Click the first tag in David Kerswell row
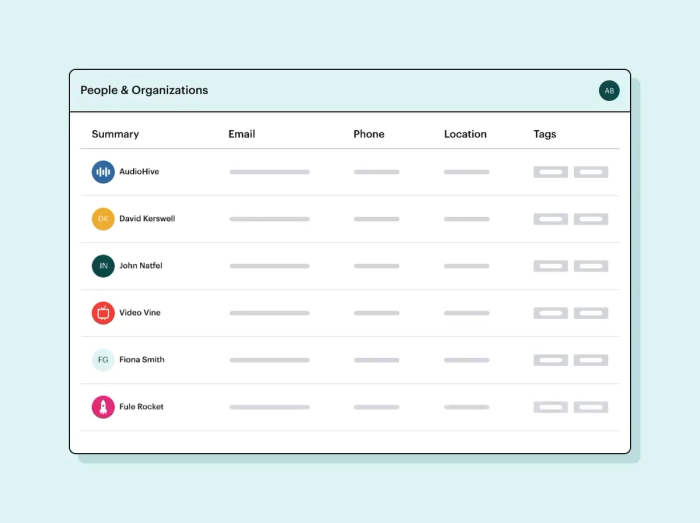Viewport: 700px width, 523px height. [550, 219]
